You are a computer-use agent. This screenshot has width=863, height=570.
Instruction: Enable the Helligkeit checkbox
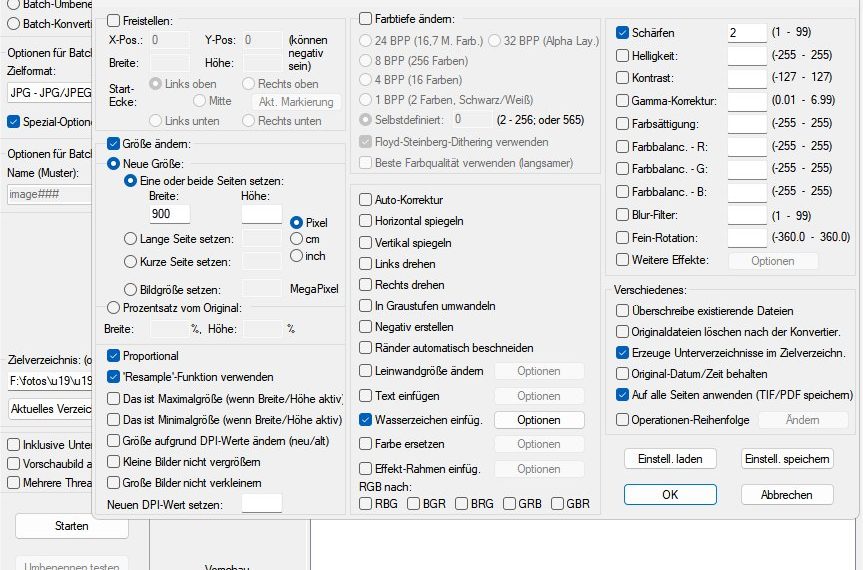point(623,55)
